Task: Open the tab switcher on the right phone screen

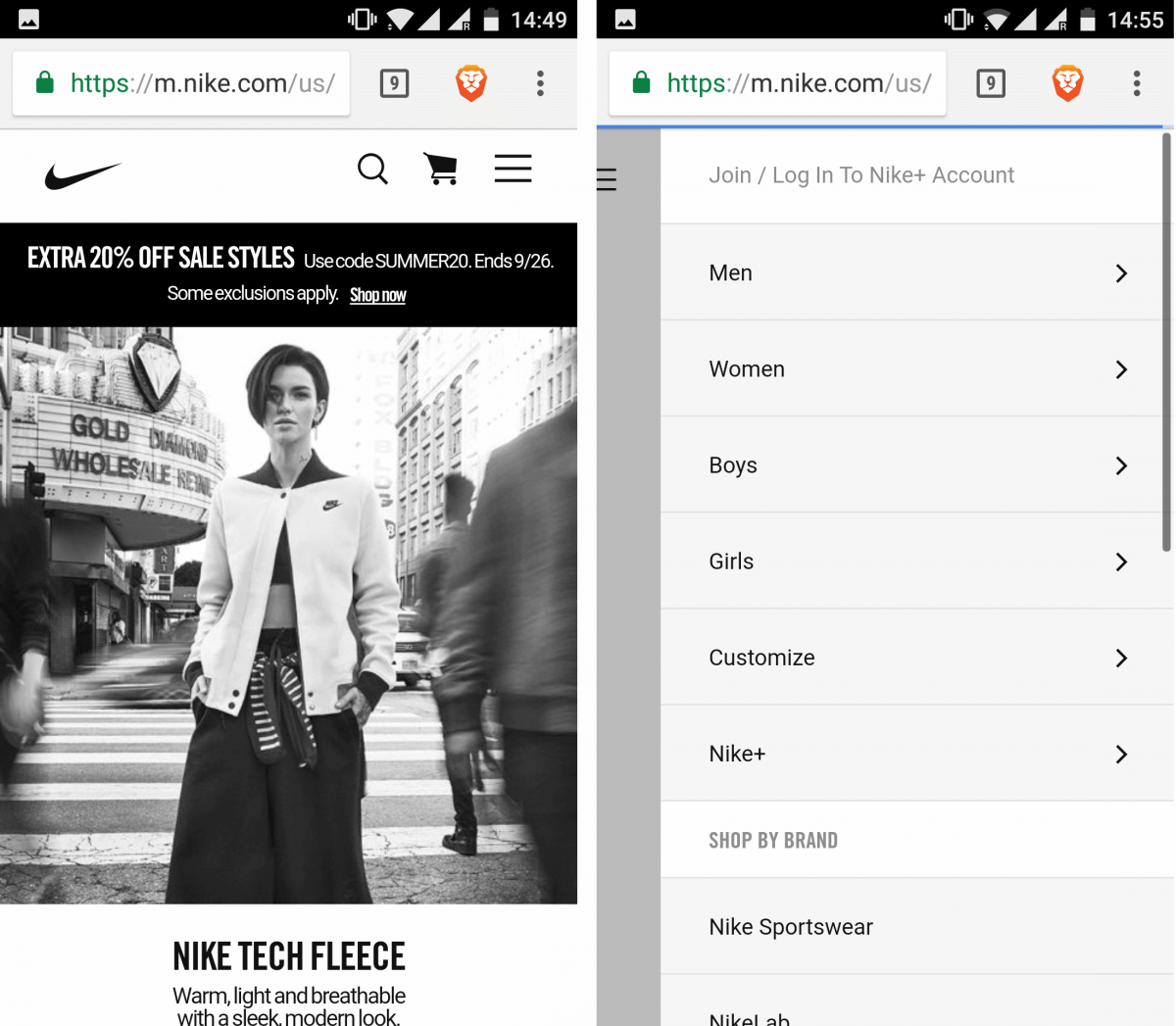Action: [991, 83]
